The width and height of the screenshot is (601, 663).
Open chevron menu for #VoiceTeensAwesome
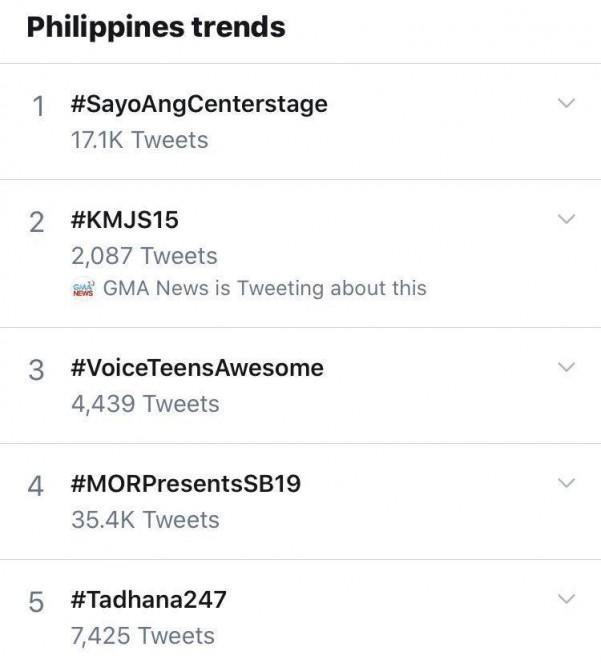pos(566,367)
